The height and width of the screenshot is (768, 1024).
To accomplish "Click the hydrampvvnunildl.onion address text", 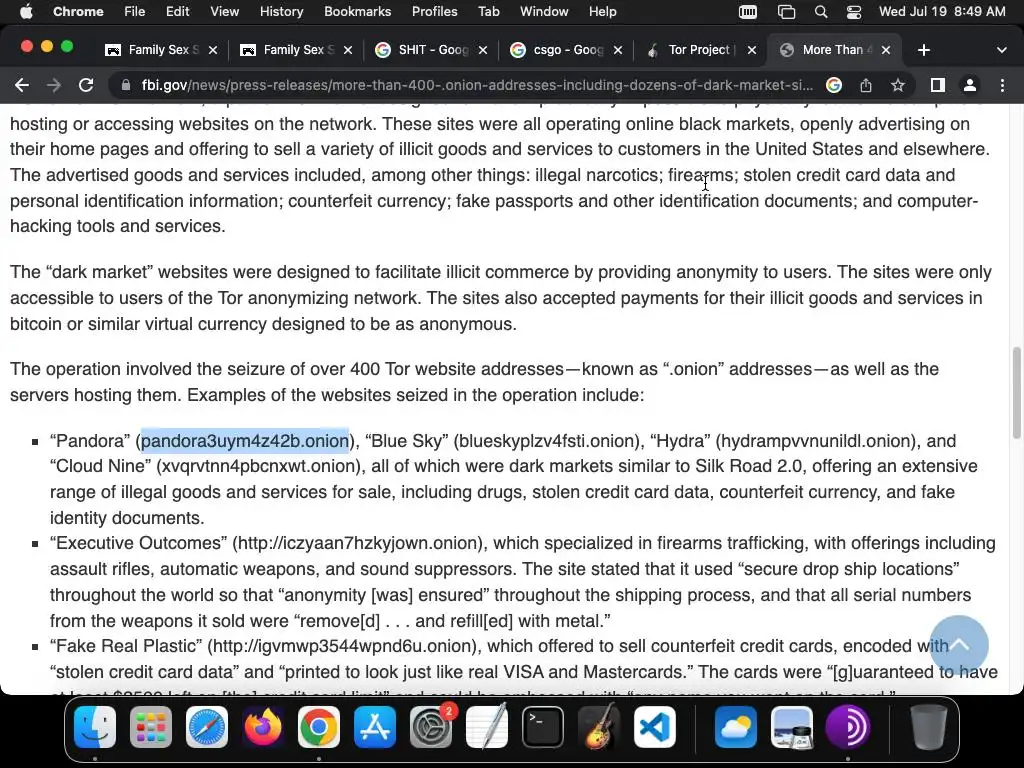I will (x=814, y=441).
